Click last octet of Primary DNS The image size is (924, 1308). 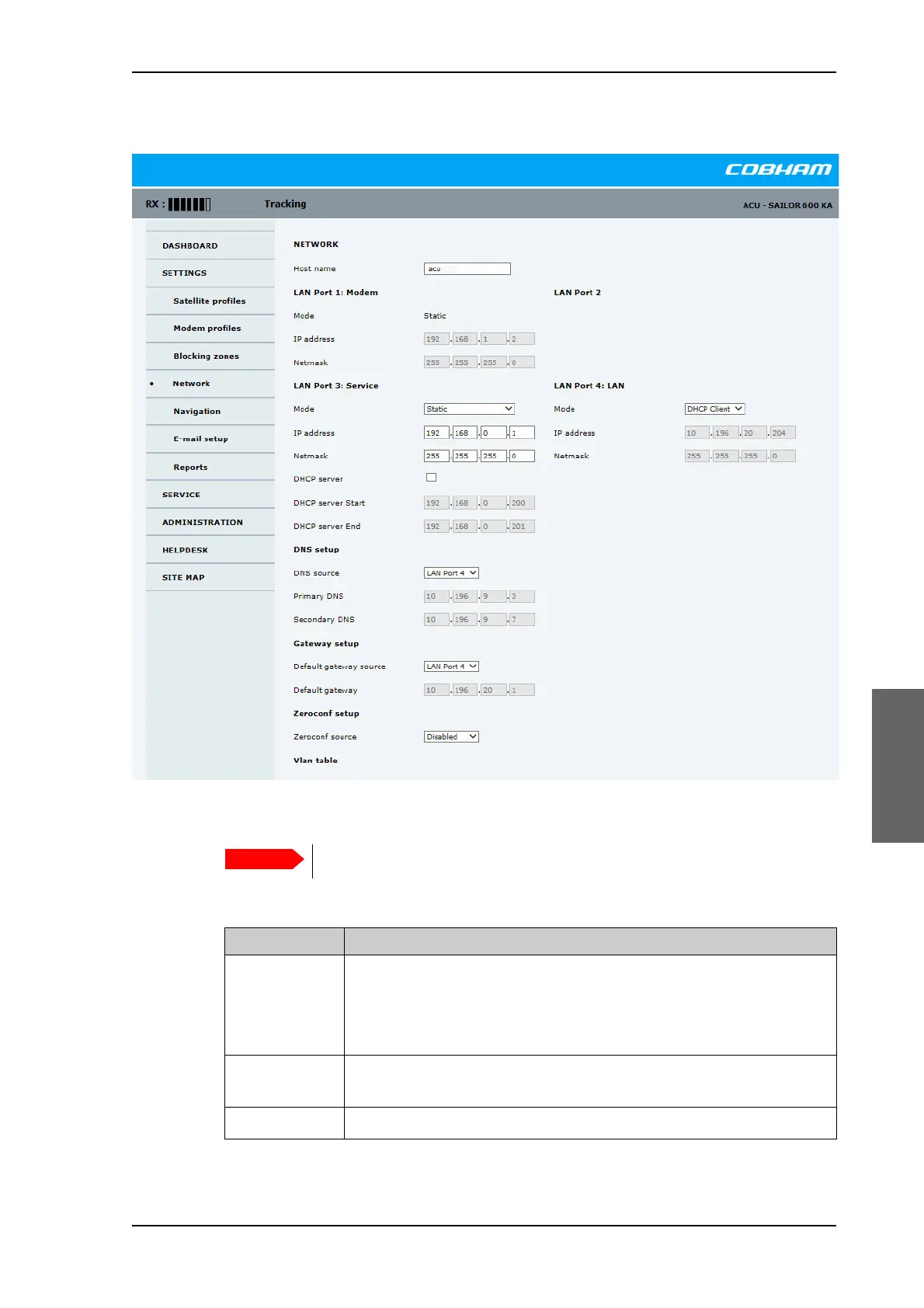pos(522,597)
